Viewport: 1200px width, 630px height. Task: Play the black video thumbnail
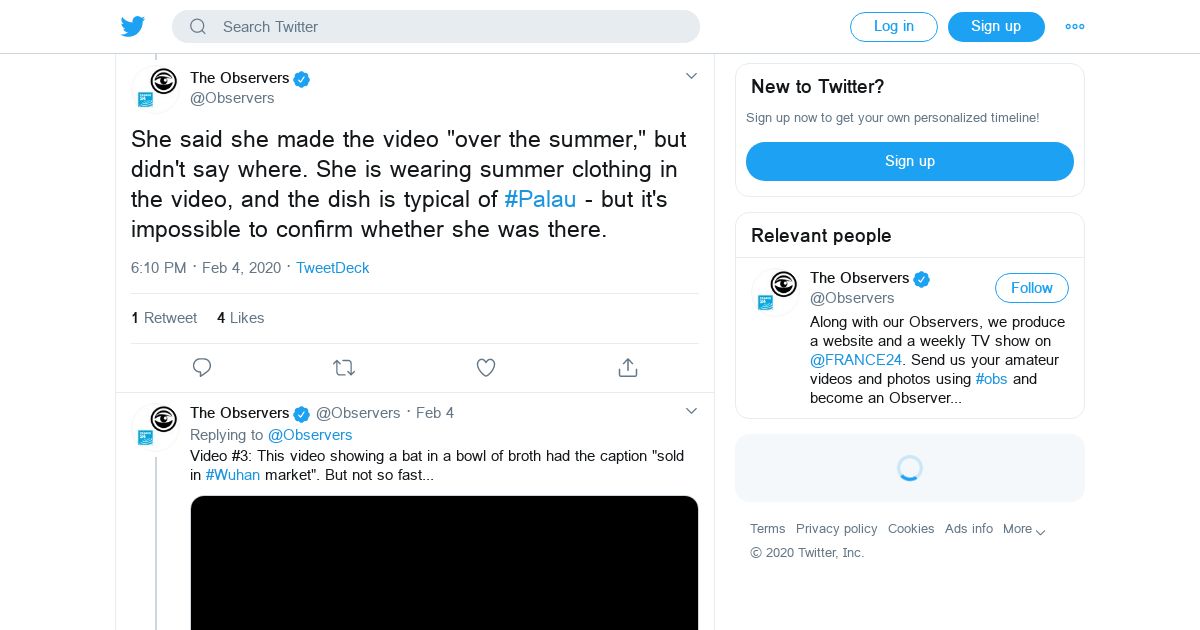[444, 563]
